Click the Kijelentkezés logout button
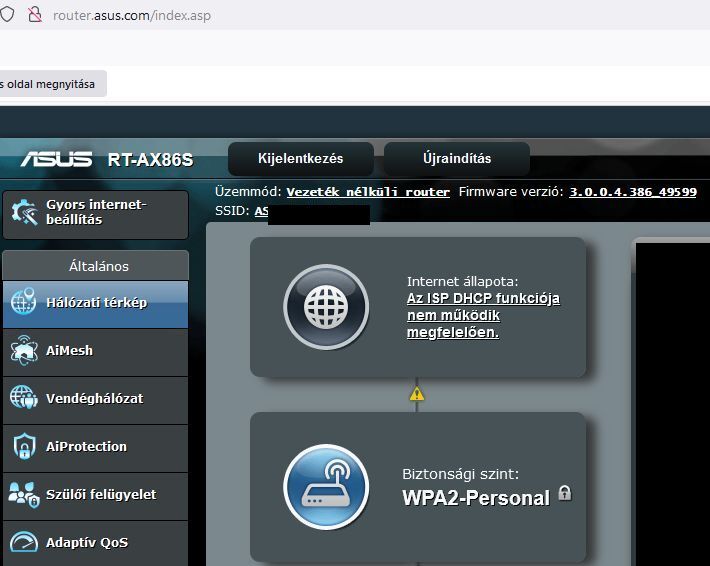The height and width of the screenshot is (566, 710). [x=301, y=158]
